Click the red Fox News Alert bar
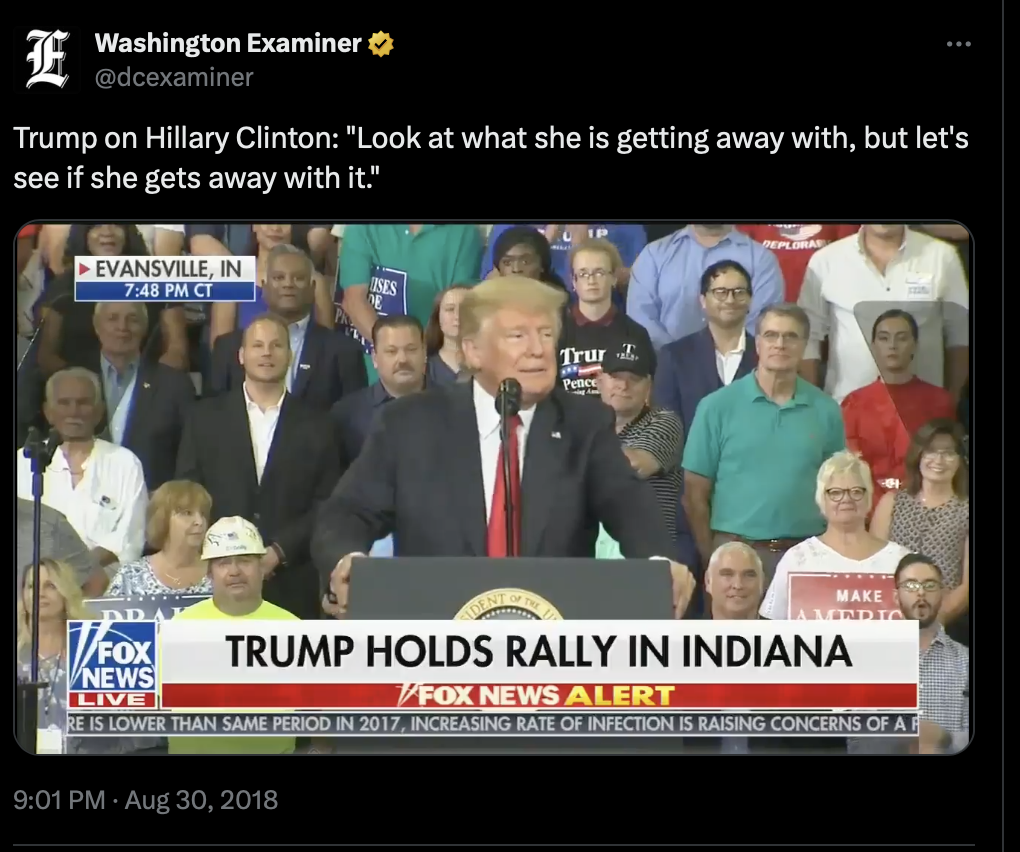The width and height of the screenshot is (1020, 852). click(x=539, y=695)
